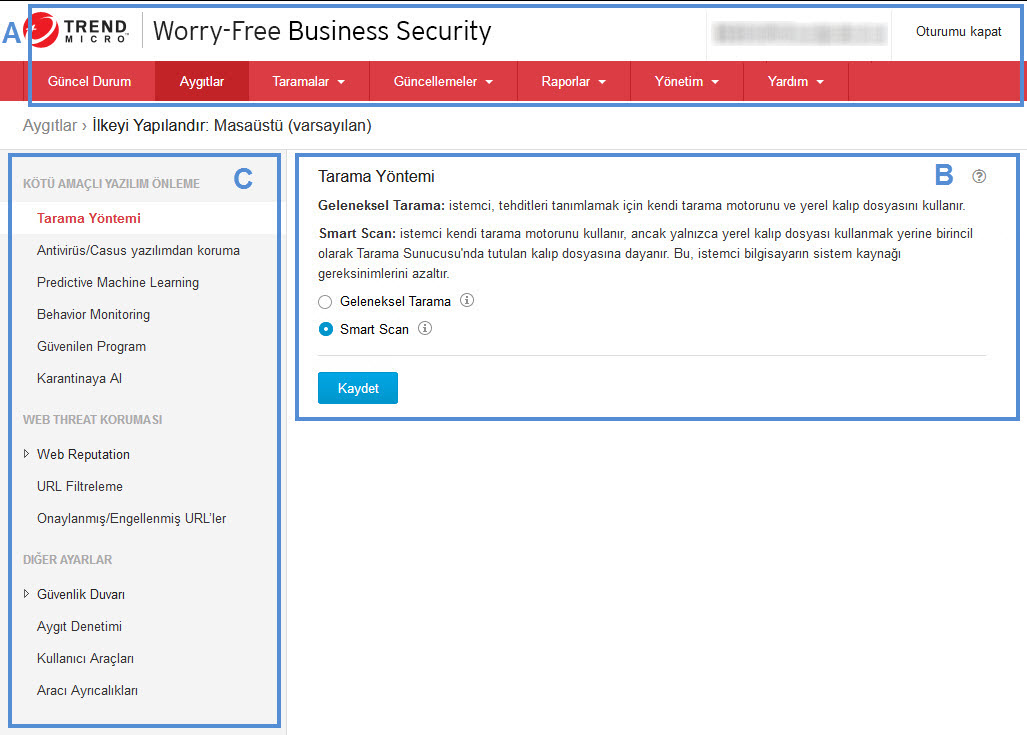
Task: Click info icon next to Geleneksel Tarama
Action: point(467,300)
